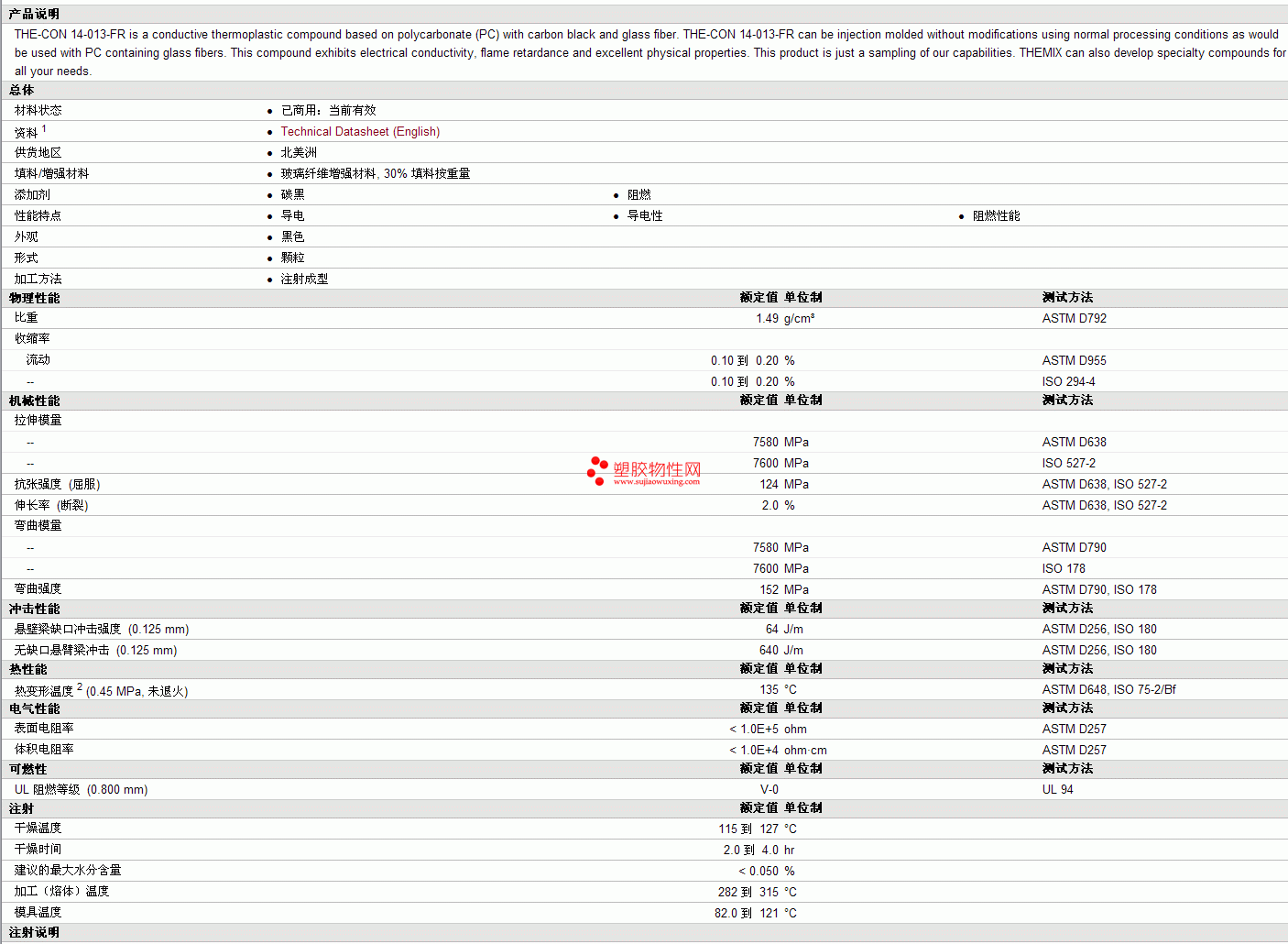Select the 135 °C heat deflection value

778,689
